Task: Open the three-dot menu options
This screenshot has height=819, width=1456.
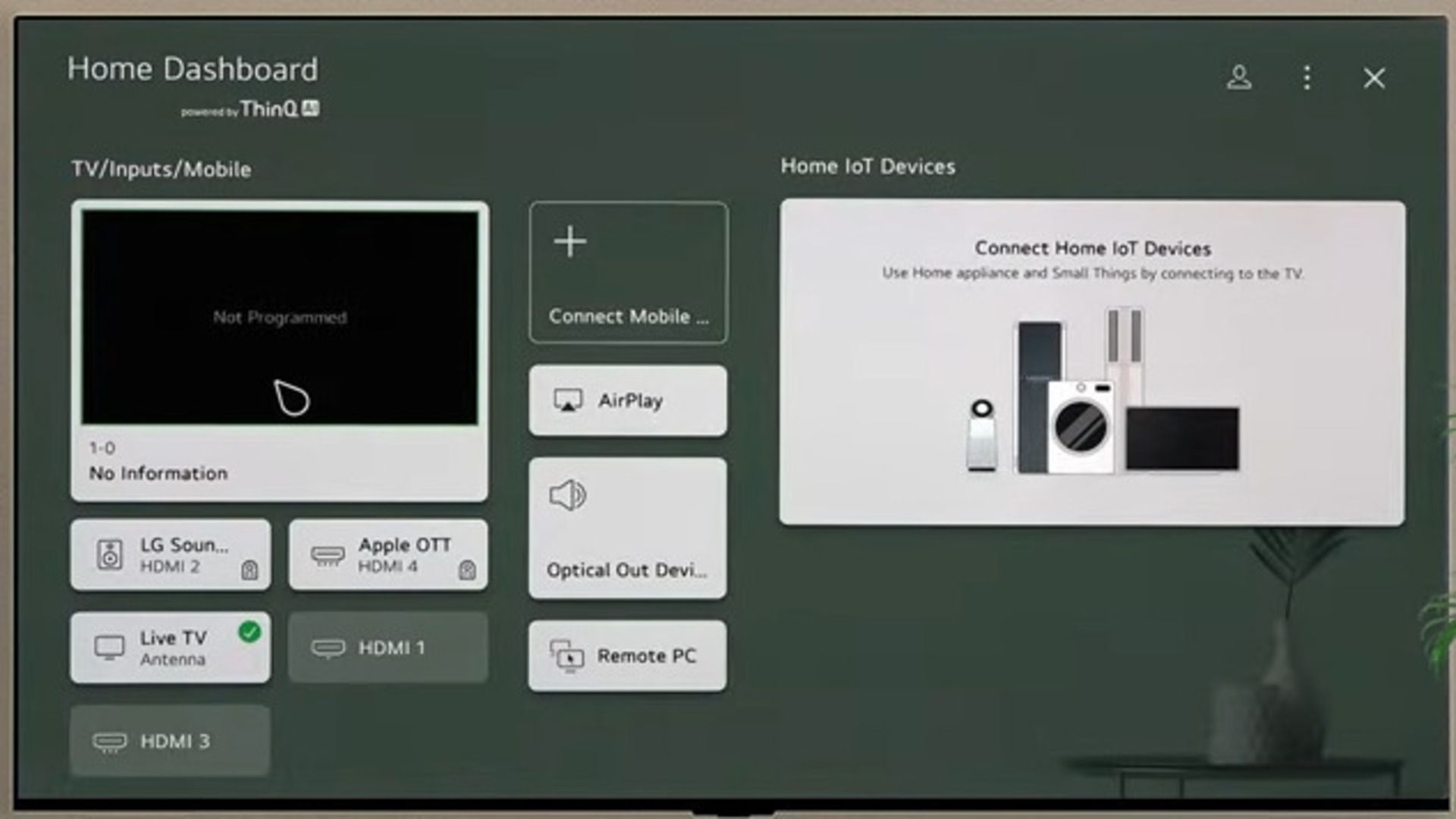Action: coord(1307,78)
